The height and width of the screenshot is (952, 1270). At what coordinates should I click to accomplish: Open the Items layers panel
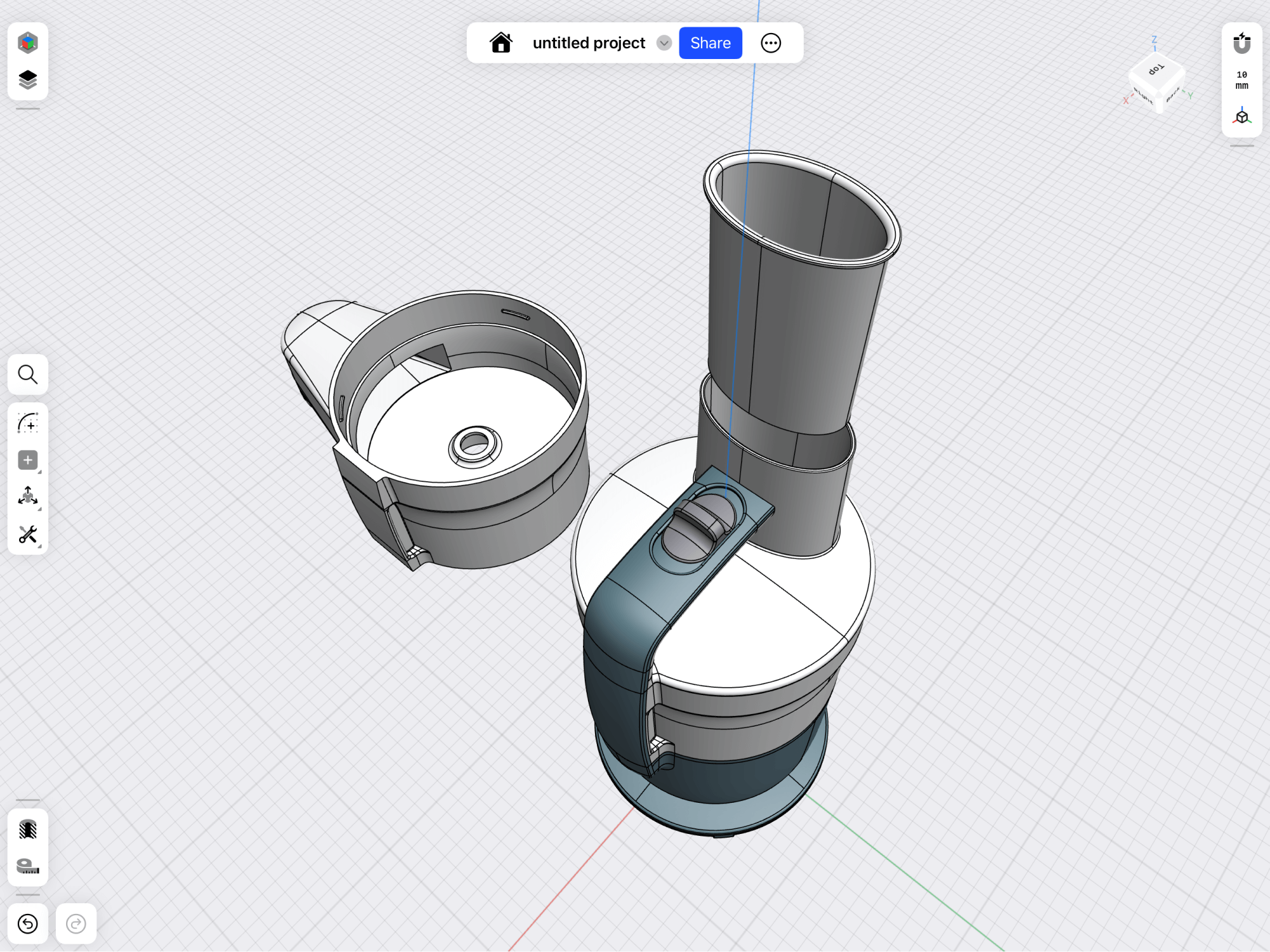[27, 80]
